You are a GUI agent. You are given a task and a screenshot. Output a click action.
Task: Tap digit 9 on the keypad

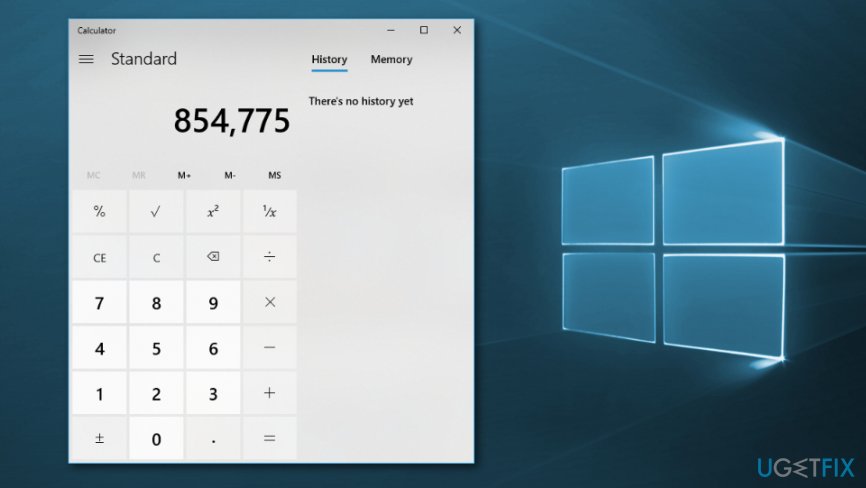tap(213, 302)
